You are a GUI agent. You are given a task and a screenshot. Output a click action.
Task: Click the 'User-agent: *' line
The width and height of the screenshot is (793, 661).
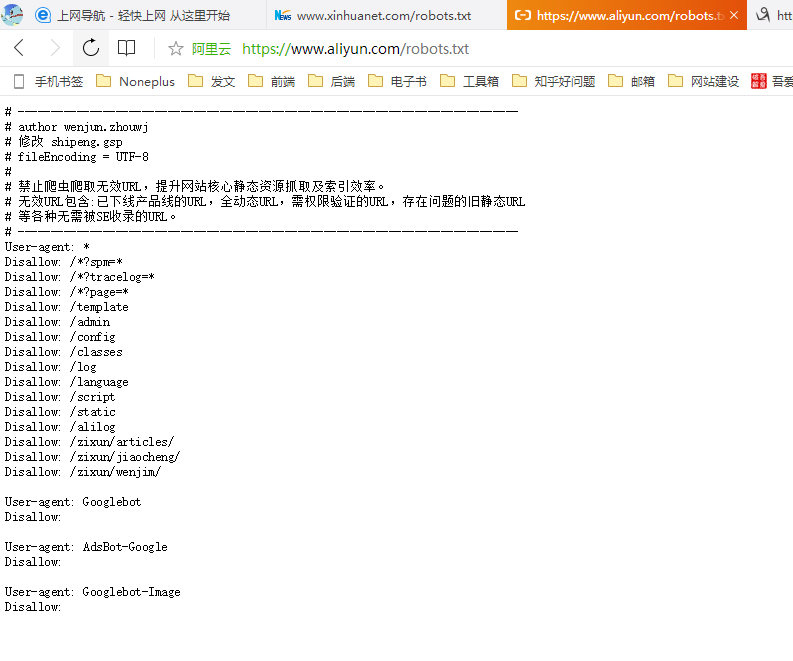point(47,247)
